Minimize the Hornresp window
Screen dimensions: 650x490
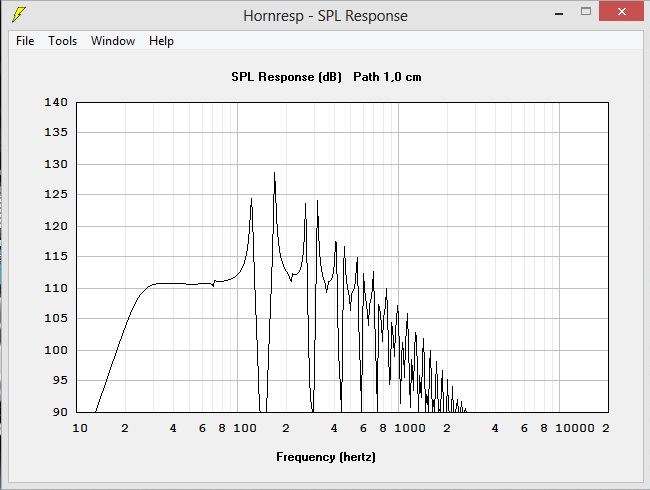(559, 13)
